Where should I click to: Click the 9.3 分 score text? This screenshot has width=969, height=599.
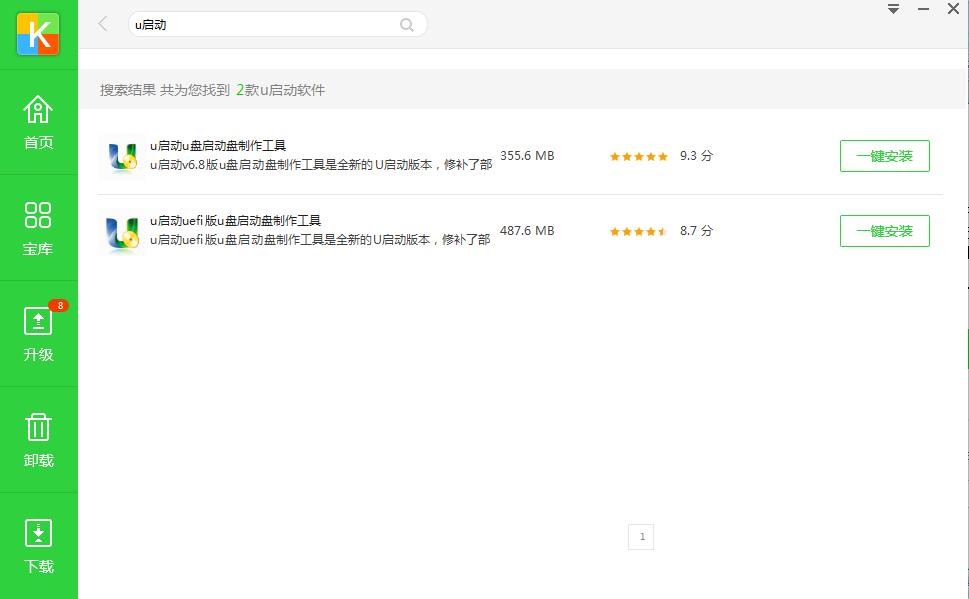pos(696,156)
